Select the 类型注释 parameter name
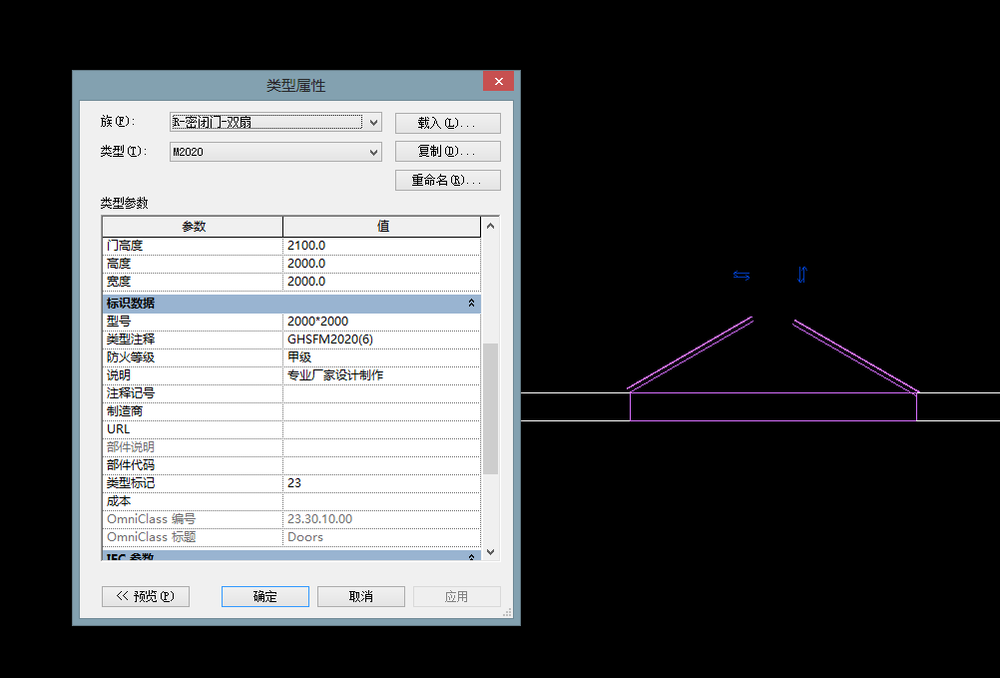 click(x=193, y=339)
